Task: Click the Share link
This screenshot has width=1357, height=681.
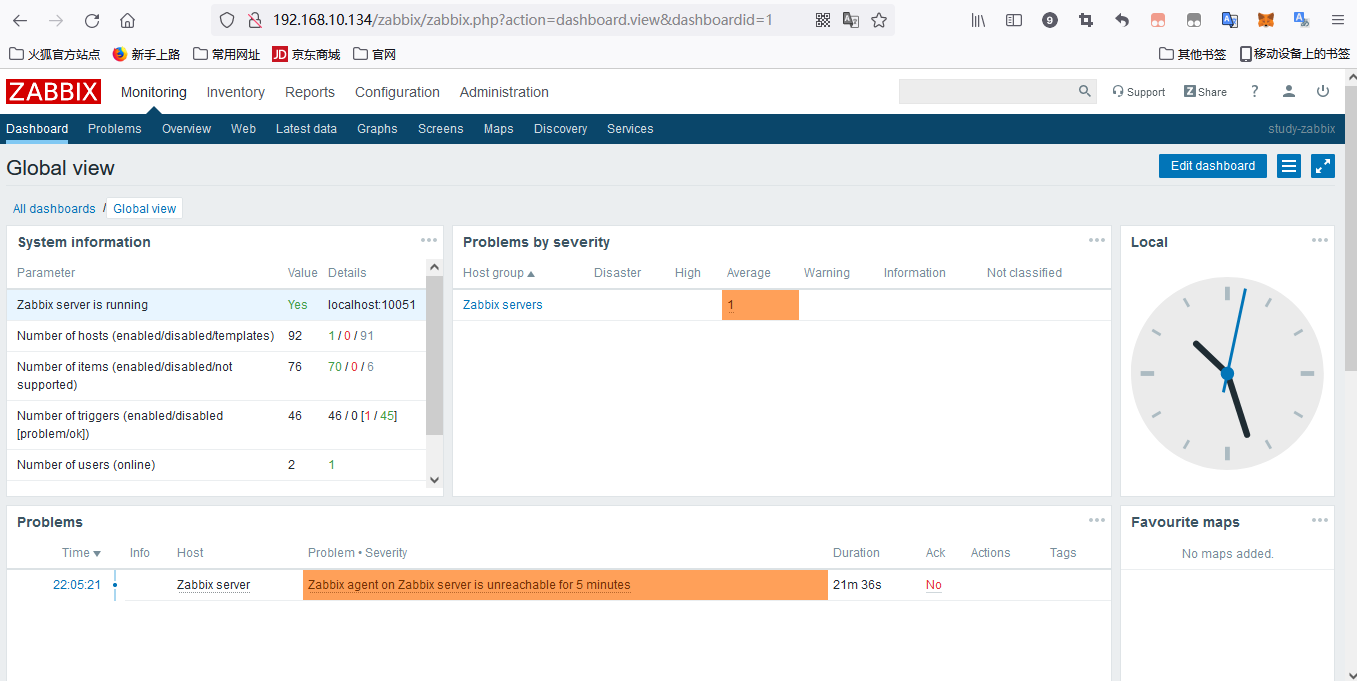Action: [x=1205, y=92]
